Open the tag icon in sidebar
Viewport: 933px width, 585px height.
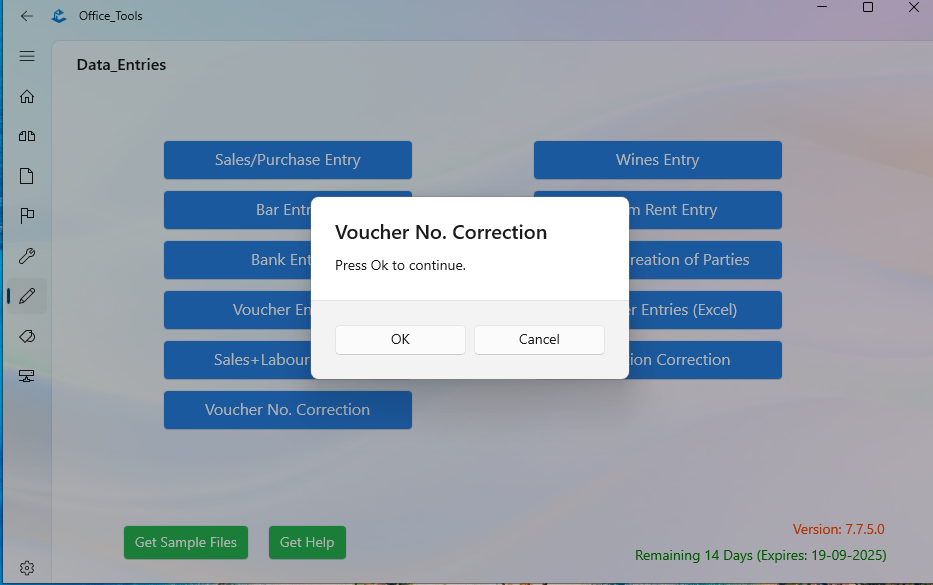(x=27, y=336)
